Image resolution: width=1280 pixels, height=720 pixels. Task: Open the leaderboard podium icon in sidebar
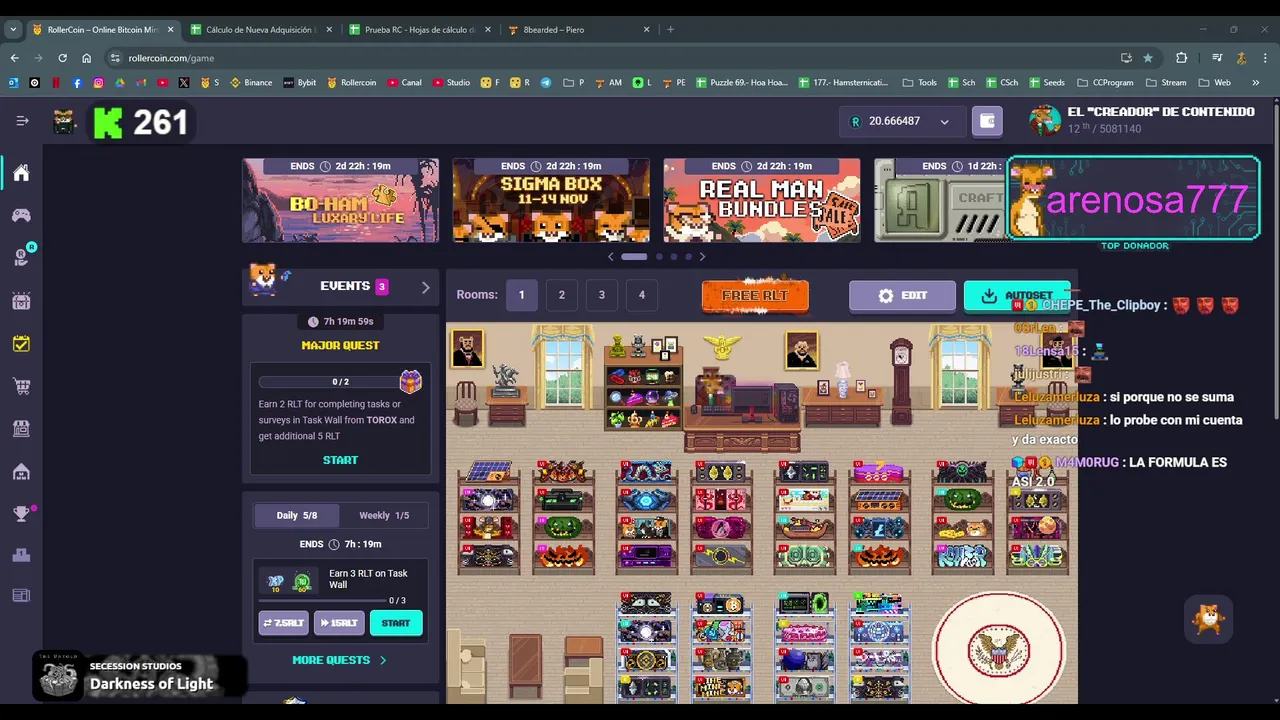tap(21, 555)
